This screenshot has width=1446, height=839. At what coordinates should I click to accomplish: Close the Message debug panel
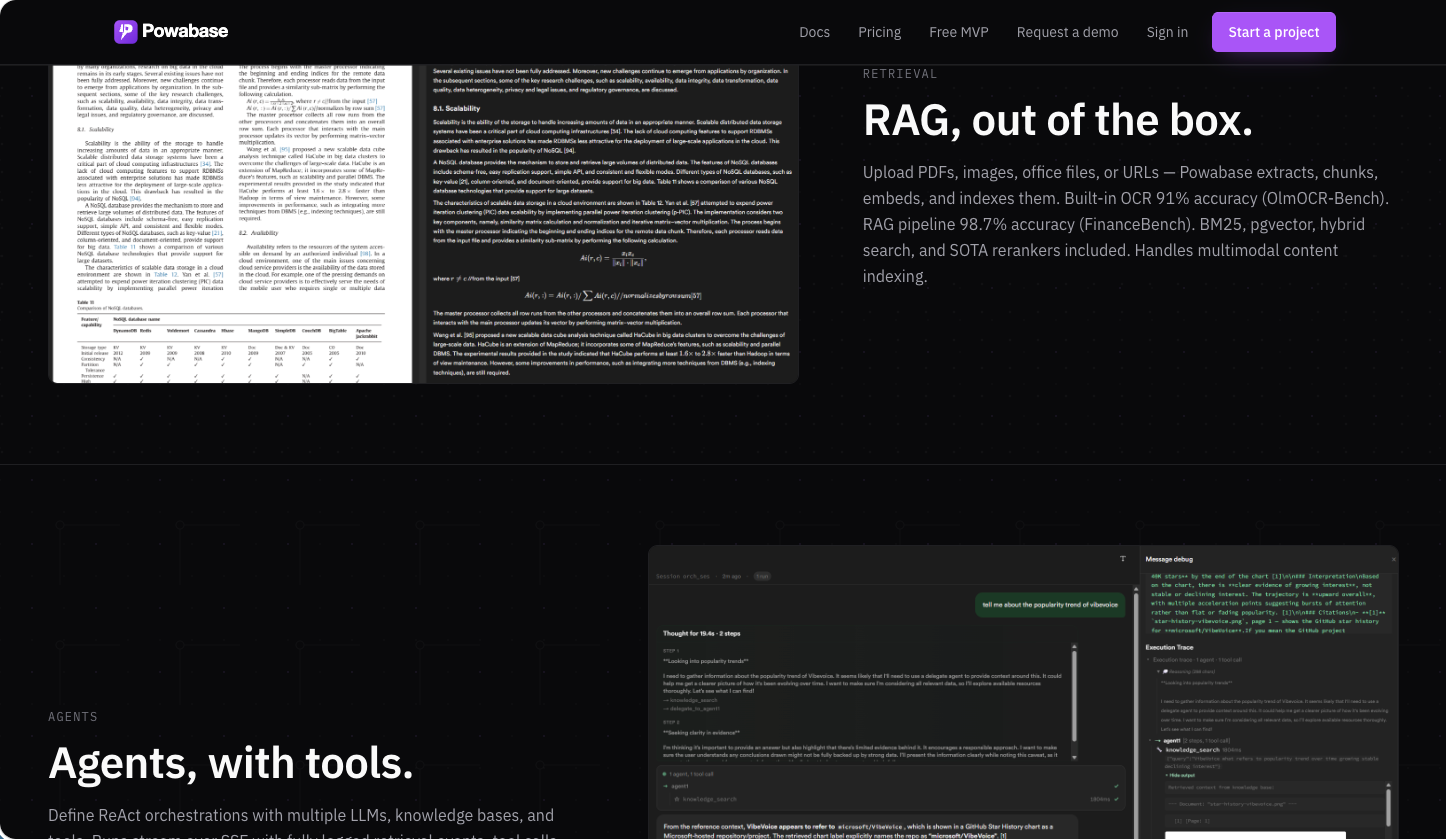coord(1393,559)
